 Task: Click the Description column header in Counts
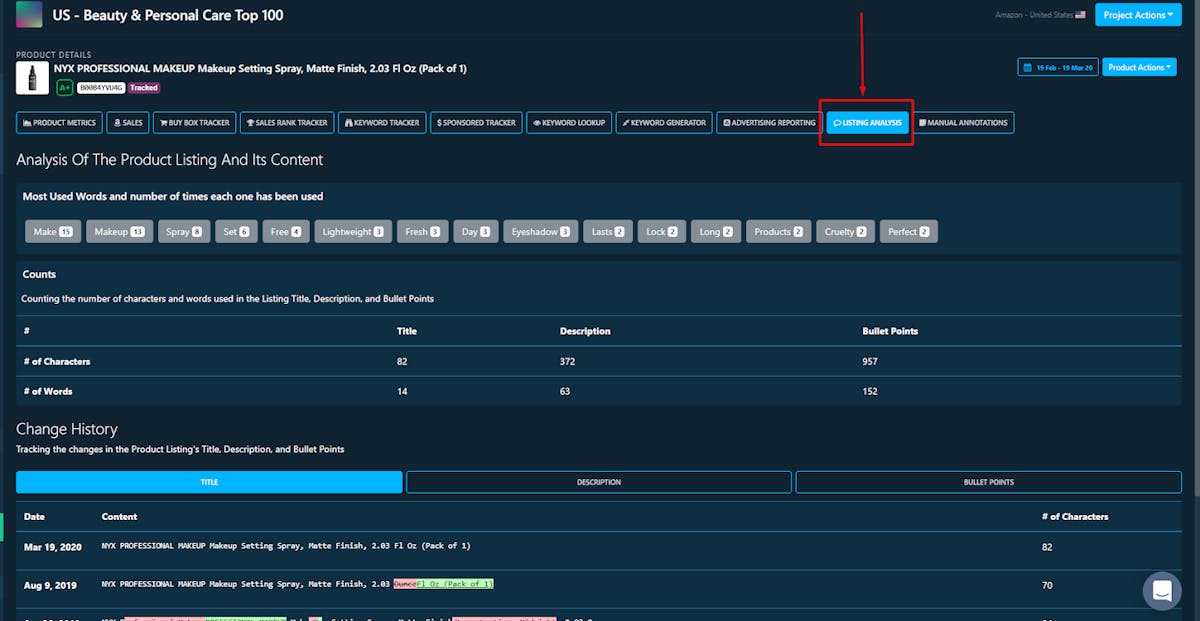click(x=585, y=331)
